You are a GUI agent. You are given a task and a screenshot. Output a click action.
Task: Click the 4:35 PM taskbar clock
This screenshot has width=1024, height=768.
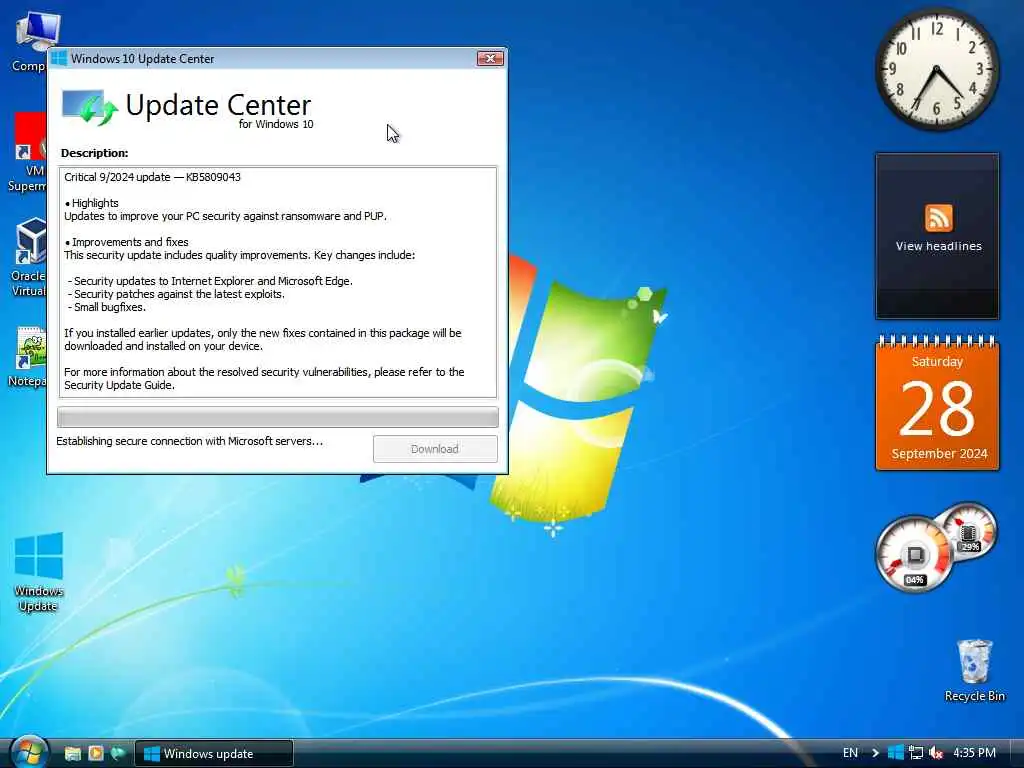pyautogui.click(x=974, y=753)
